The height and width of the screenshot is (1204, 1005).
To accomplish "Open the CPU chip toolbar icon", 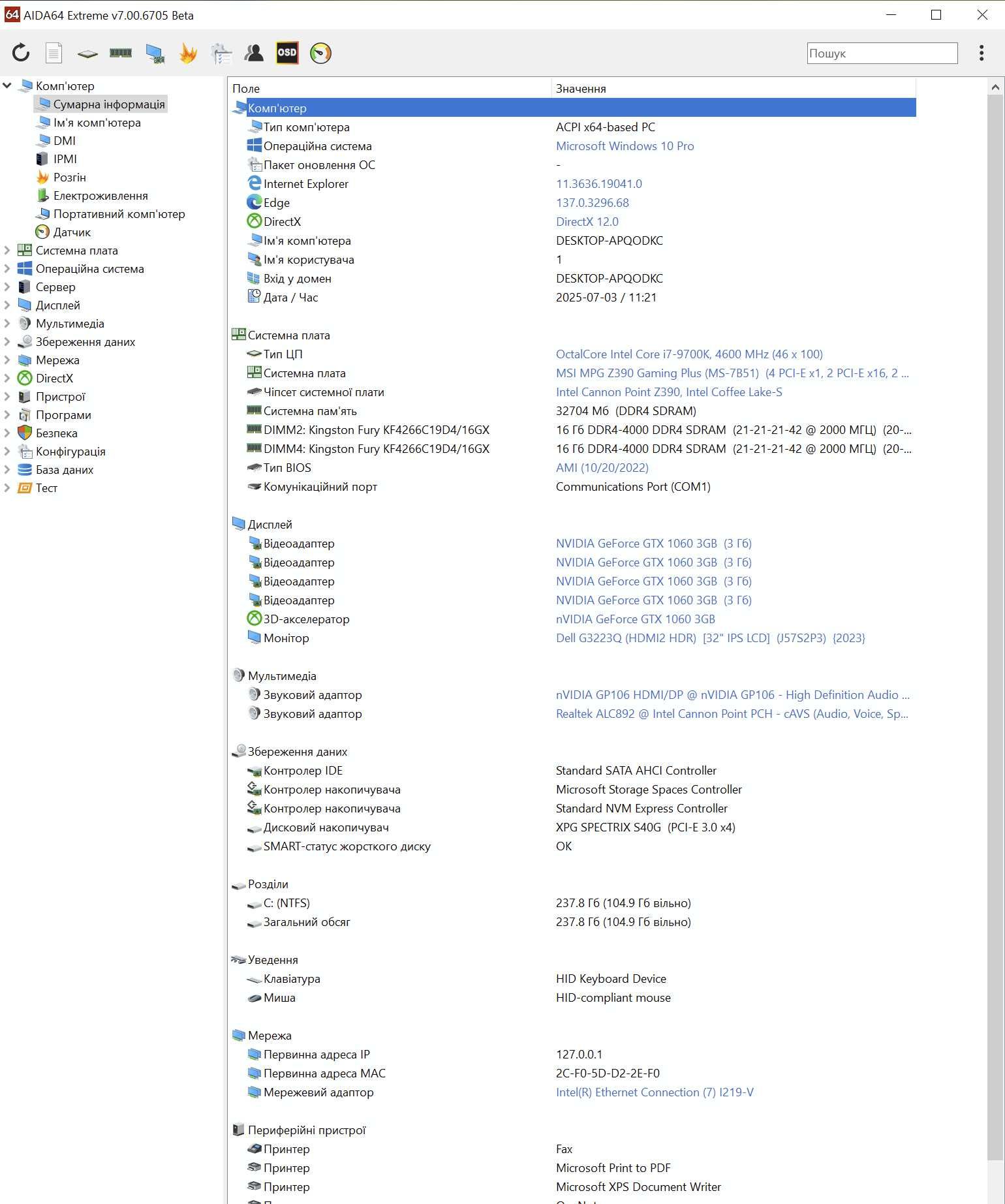I will [87, 53].
